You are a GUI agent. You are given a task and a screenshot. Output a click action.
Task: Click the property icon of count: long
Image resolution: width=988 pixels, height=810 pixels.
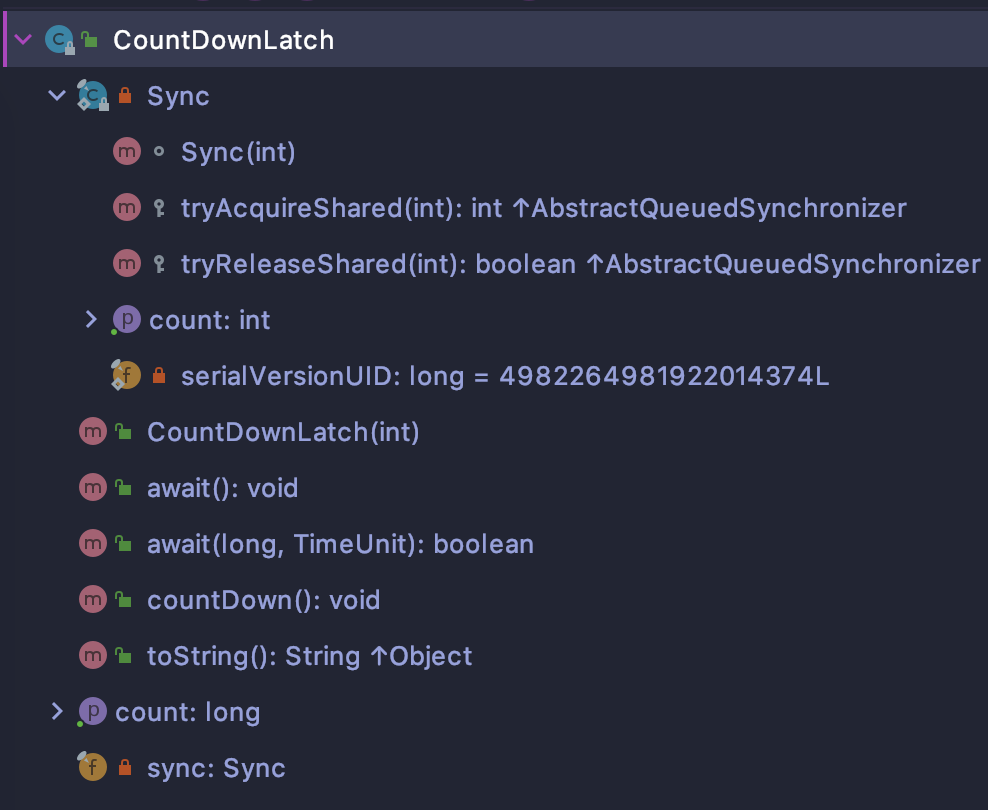[x=92, y=712]
